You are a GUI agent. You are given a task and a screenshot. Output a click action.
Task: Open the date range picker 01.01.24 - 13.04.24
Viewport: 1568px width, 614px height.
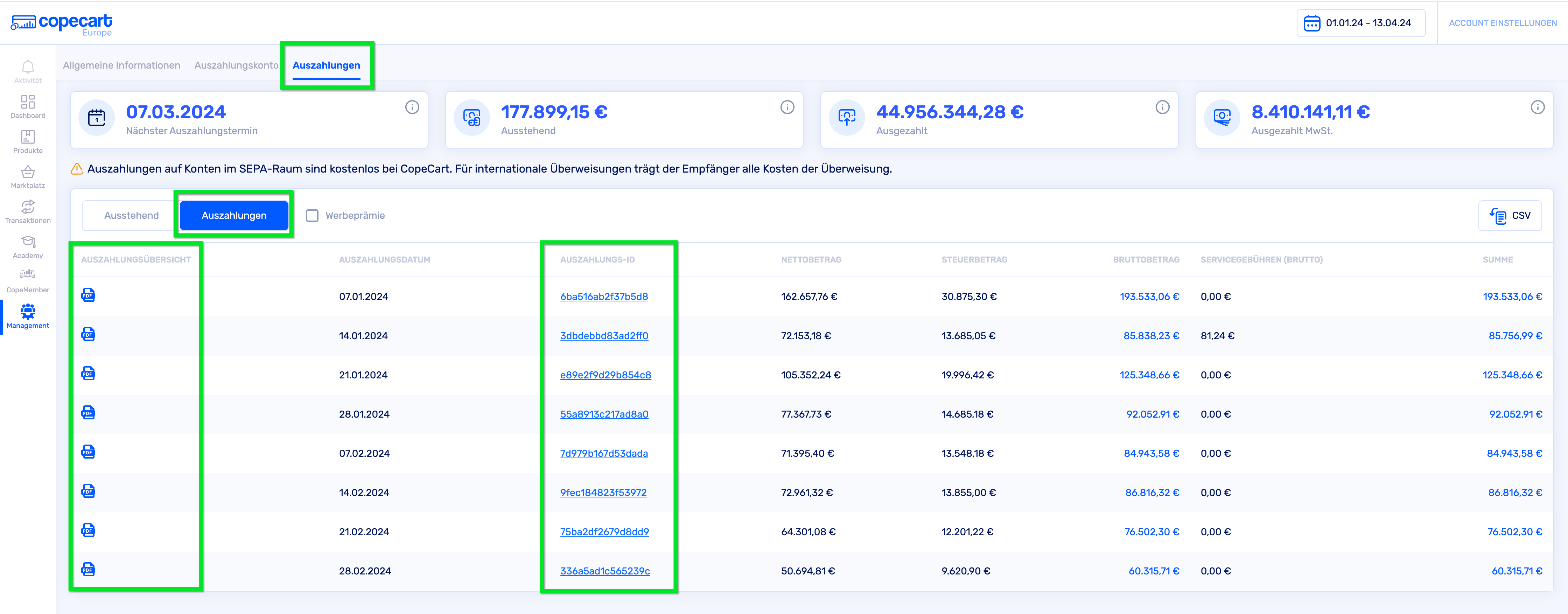(1360, 23)
